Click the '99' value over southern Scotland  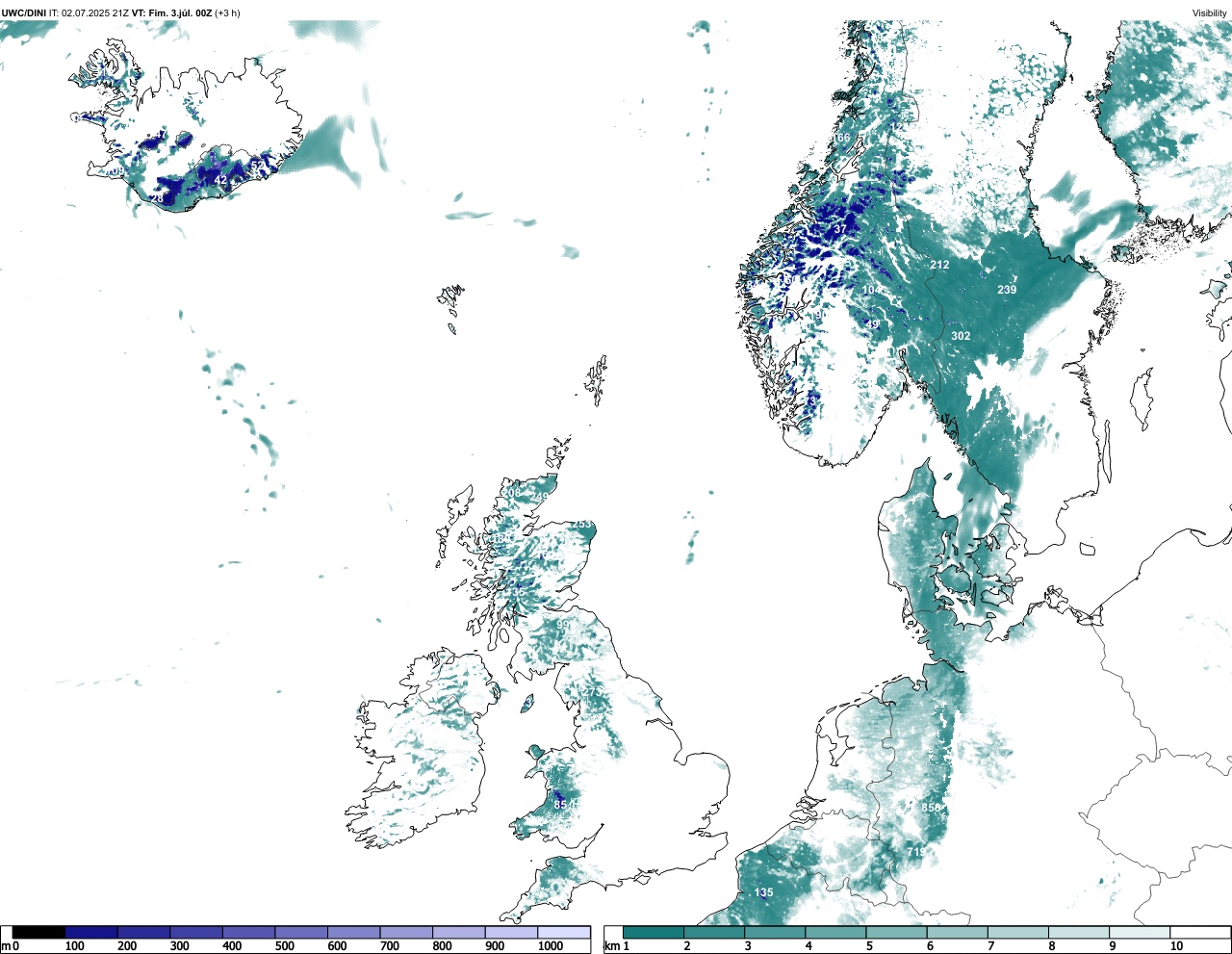point(563,625)
